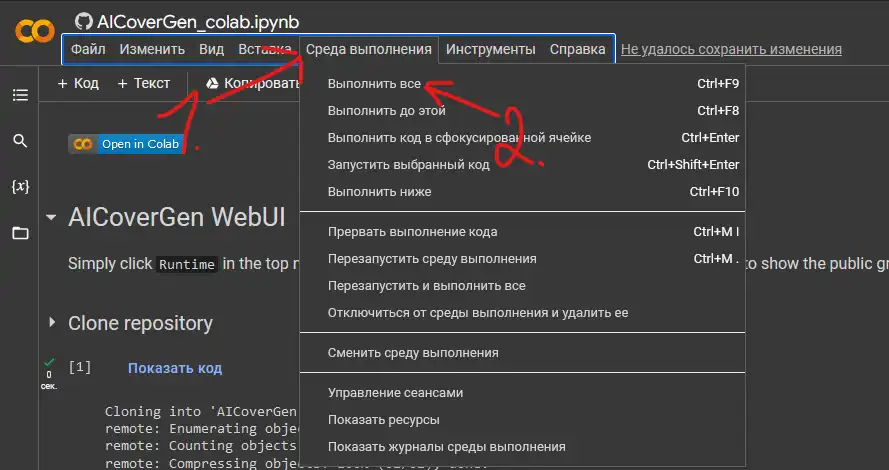Image resolution: width=889 pixels, height=470 pixels.
Task: Select Прервать выполнение кода
Action: [522, 232]
